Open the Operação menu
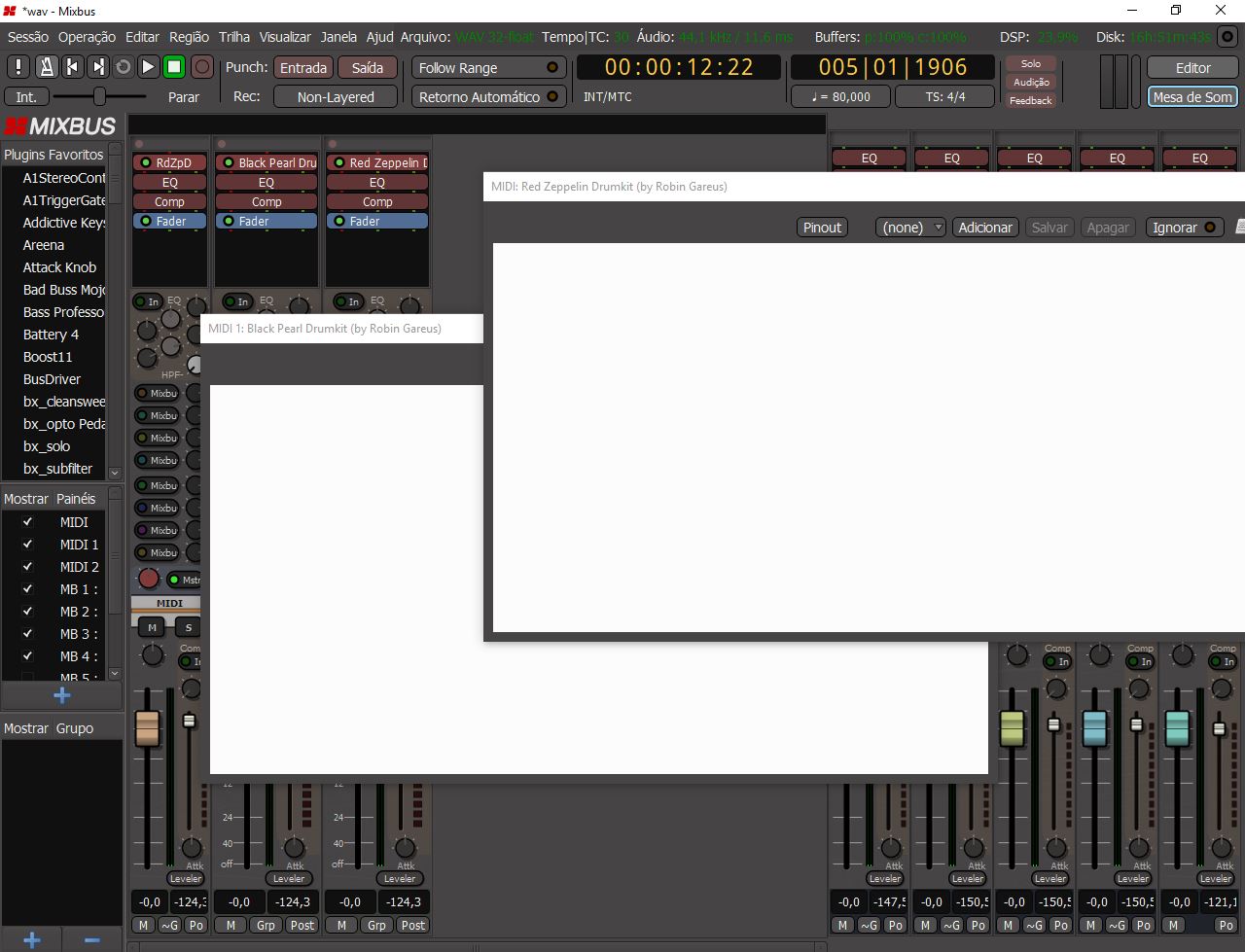Viewport: 1245px width, 952px height. click(x=87, y=37)
